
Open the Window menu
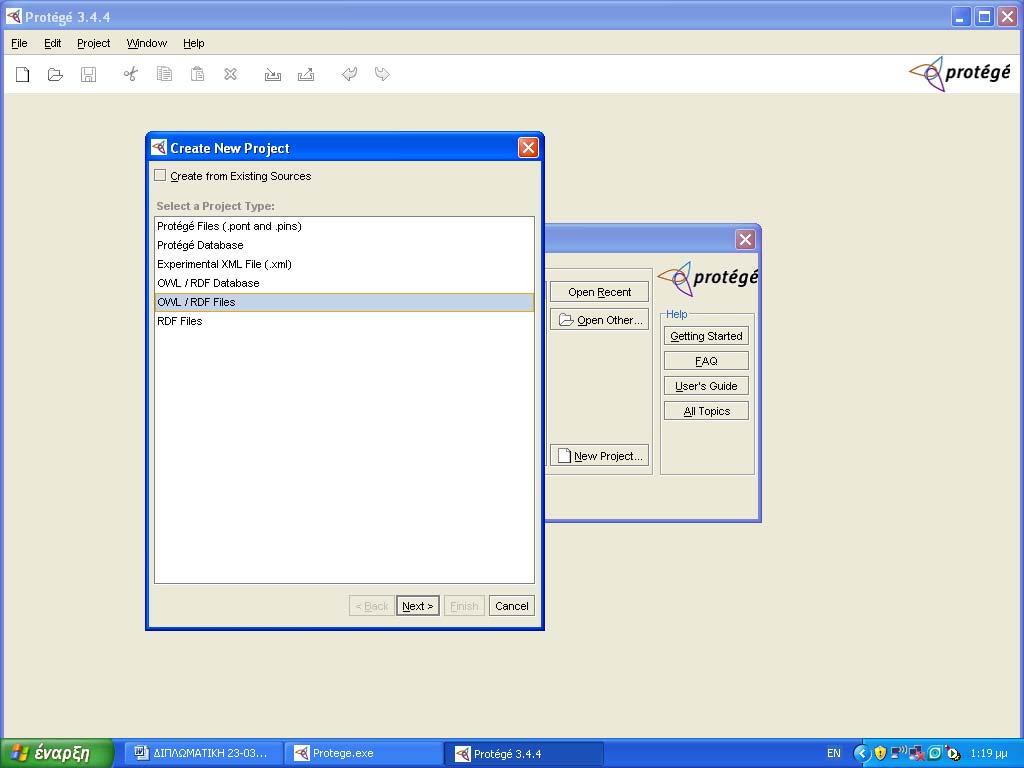tap(146, 43)
